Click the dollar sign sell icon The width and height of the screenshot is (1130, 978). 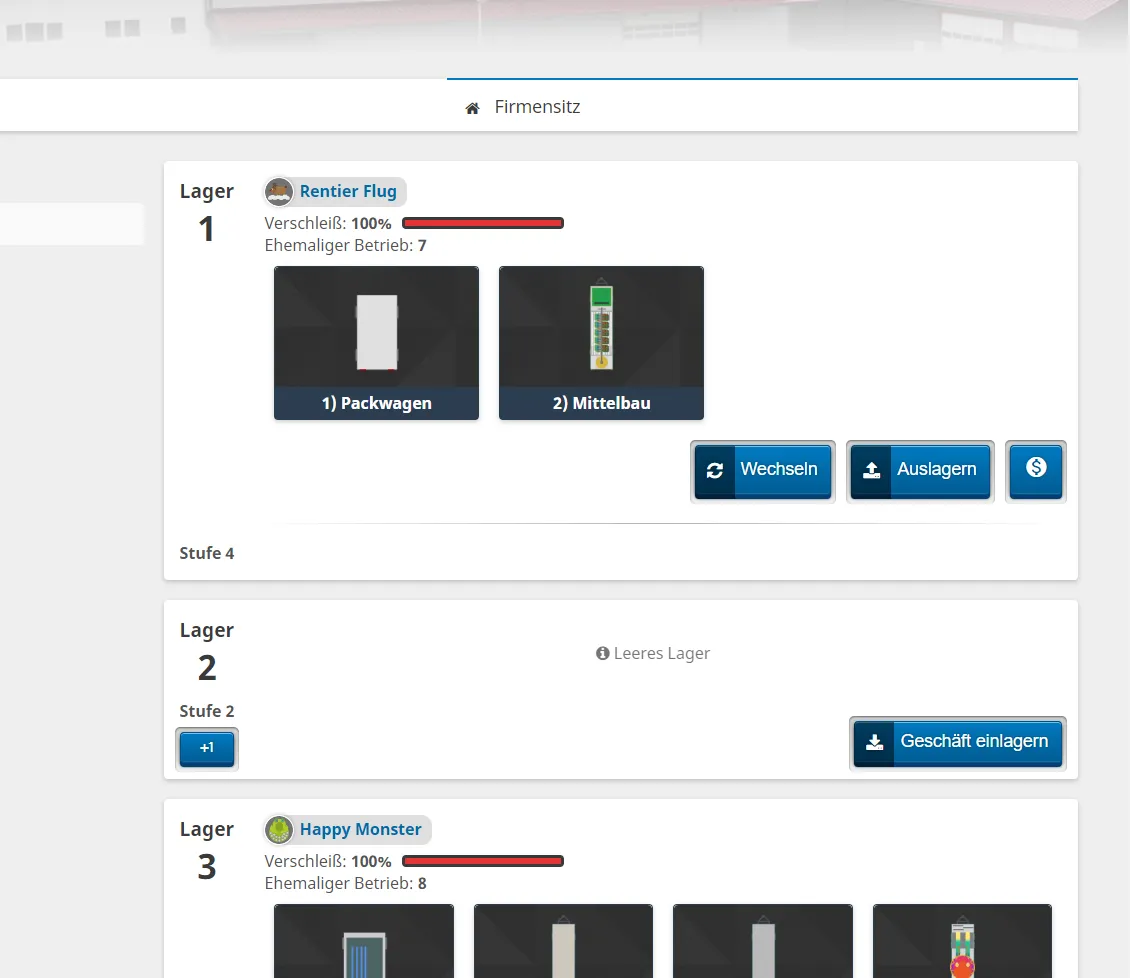click(1036, 468)
